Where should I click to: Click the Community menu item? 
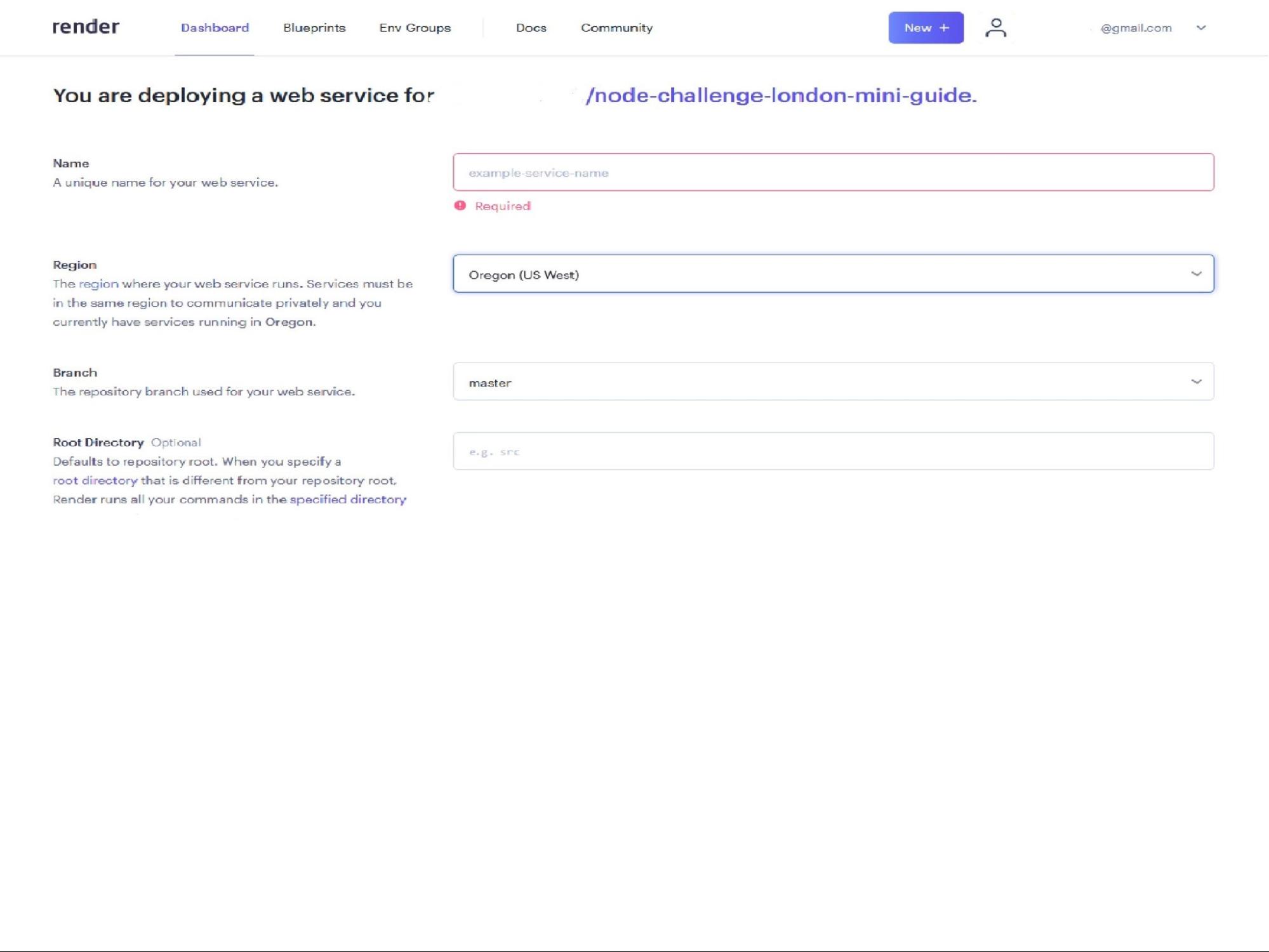tap(616, 27)
